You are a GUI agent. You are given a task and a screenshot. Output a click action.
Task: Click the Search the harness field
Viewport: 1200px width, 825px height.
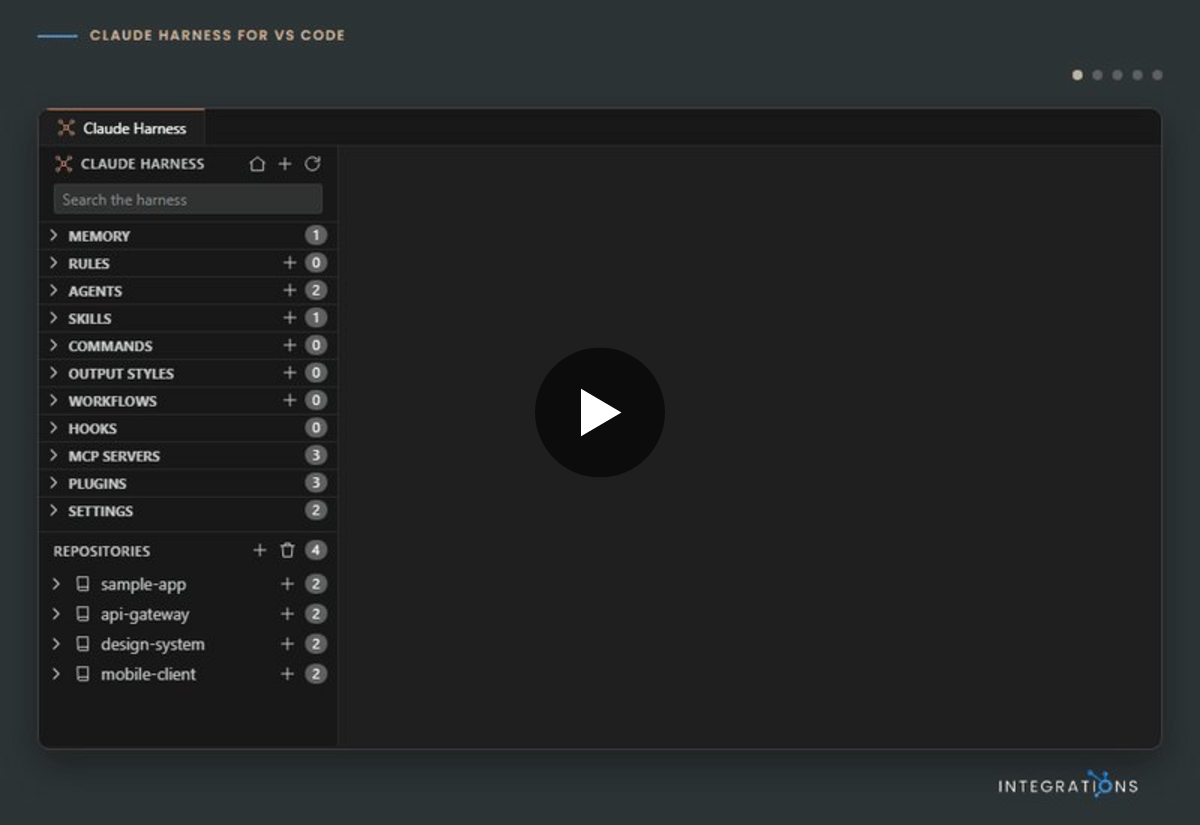[188, 199]
